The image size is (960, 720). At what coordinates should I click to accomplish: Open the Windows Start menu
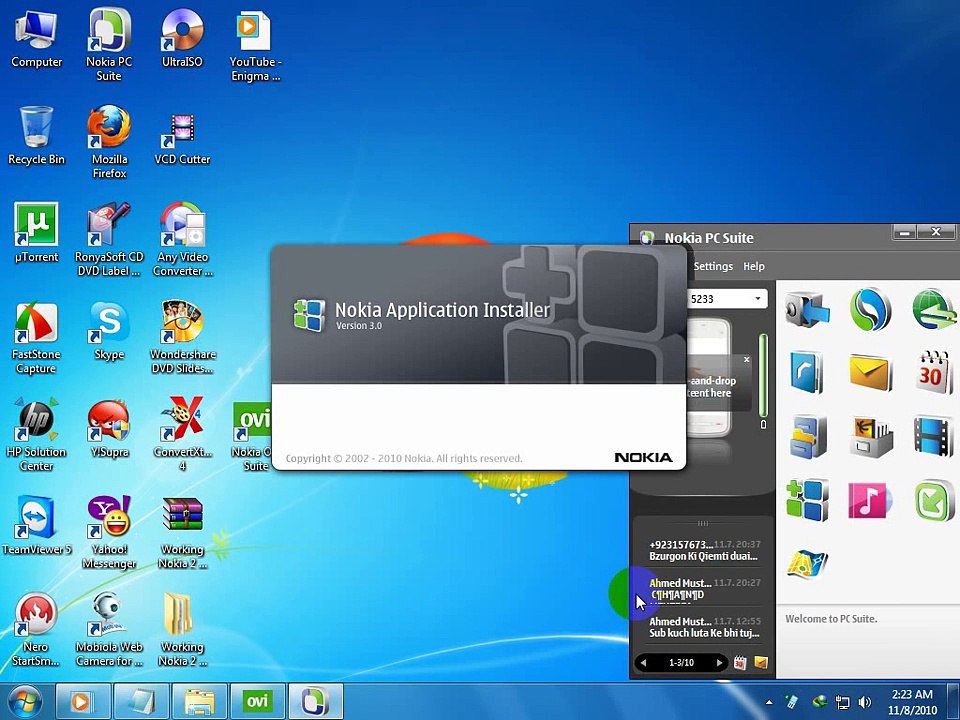pos(25,701)
